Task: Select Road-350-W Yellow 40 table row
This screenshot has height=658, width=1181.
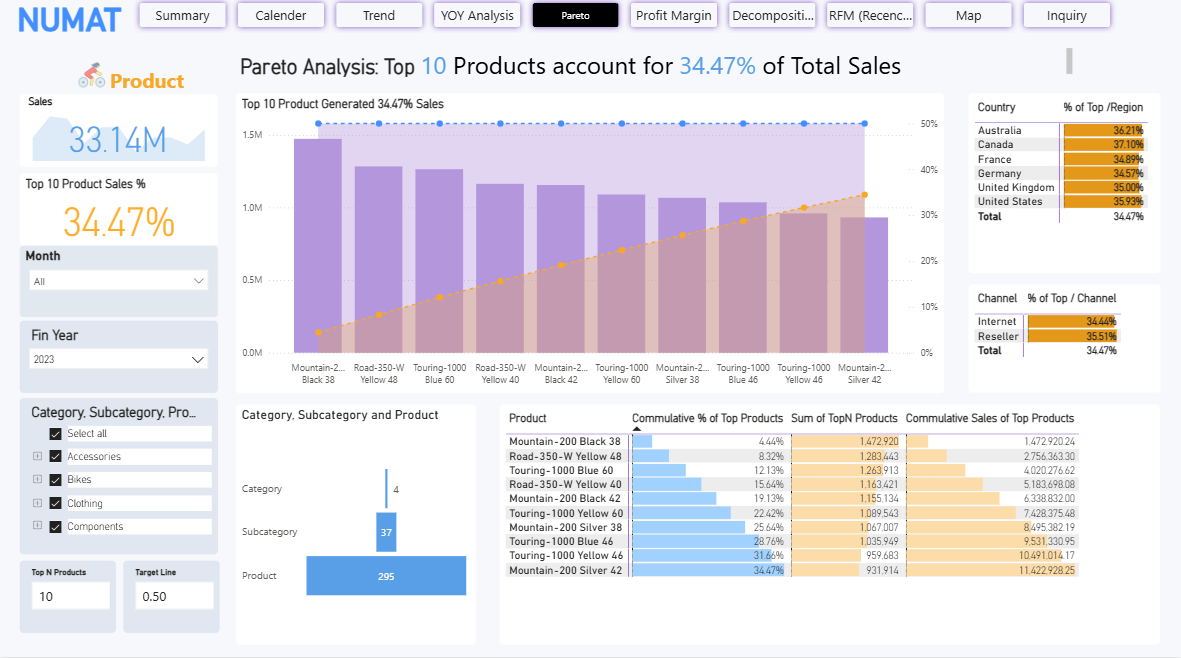Action: click(792, 485)
